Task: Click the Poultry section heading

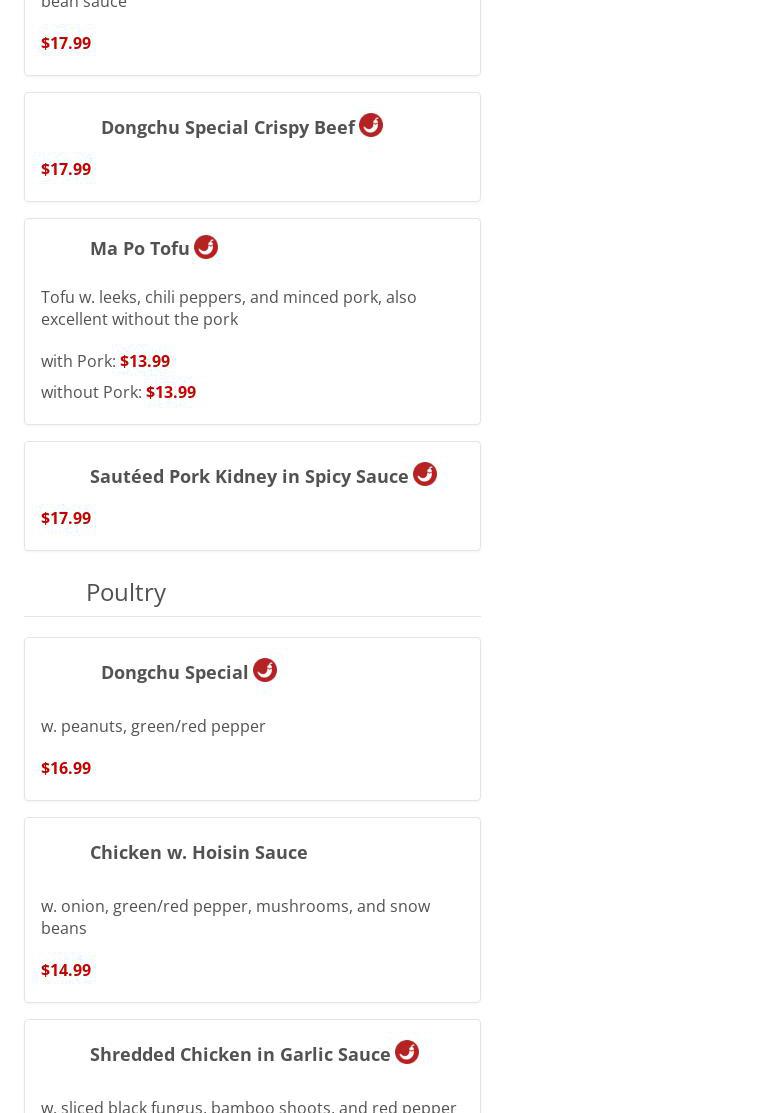Action: [126, 592]
